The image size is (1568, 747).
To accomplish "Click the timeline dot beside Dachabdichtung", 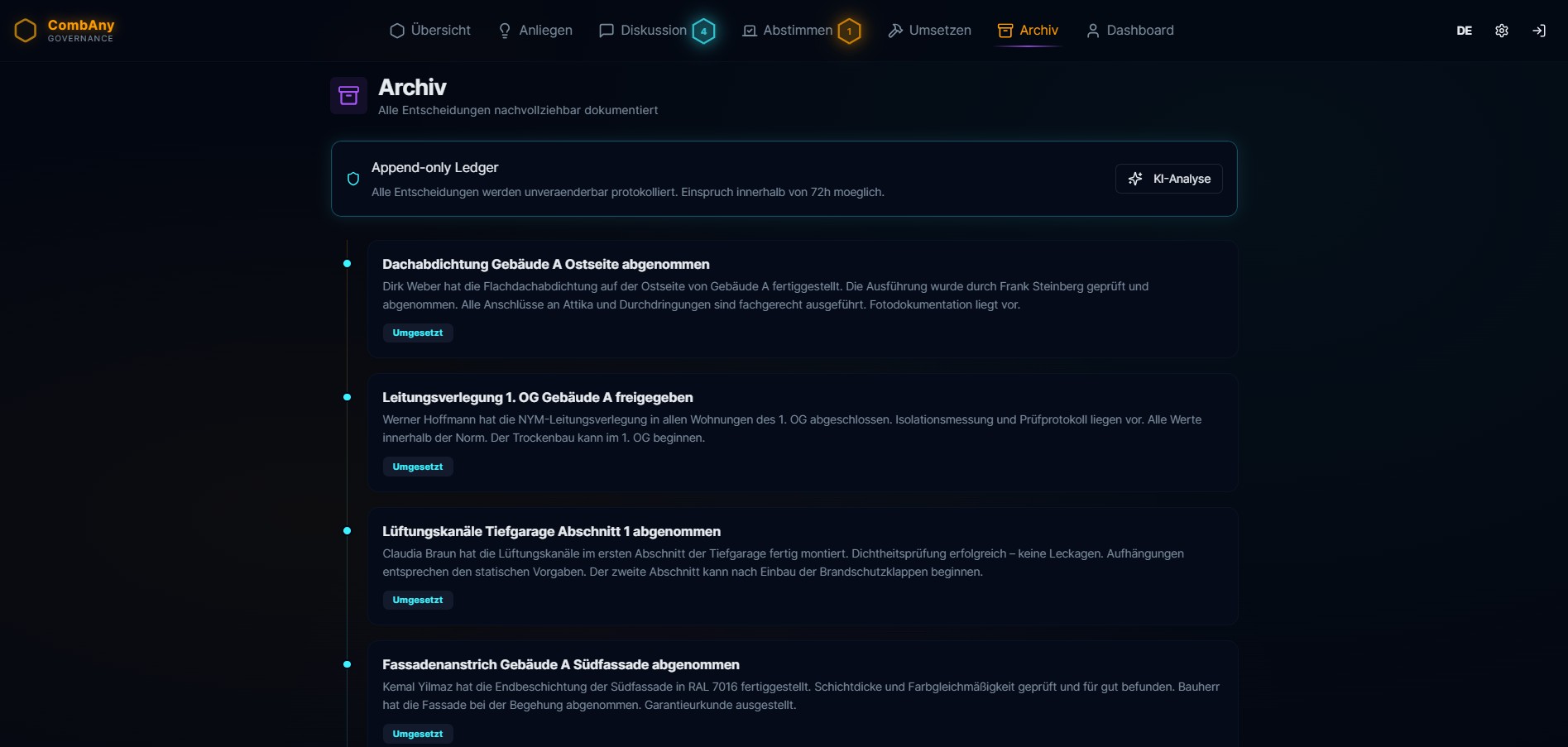I will tap(348, 264).
